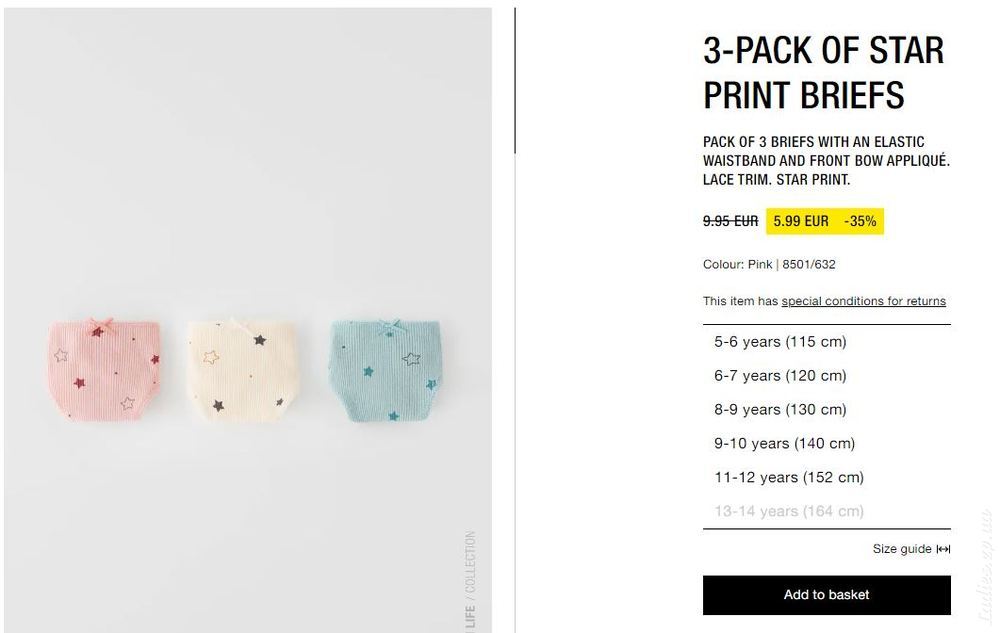This screenshot has height=633, width=1000.
Task: Choose size 8-9 years (130 cm)
Action: tap(827, 409)
